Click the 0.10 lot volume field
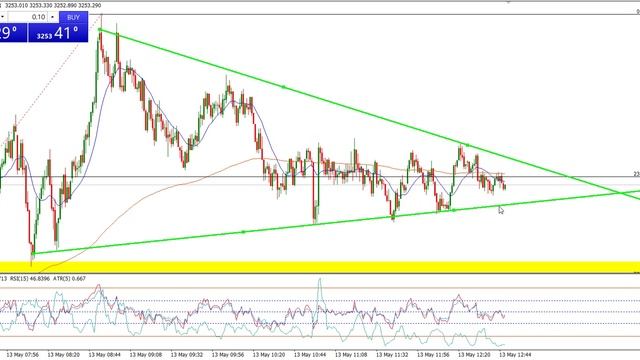The width and height of the screenshot is (640, 360). coord(28,17)
